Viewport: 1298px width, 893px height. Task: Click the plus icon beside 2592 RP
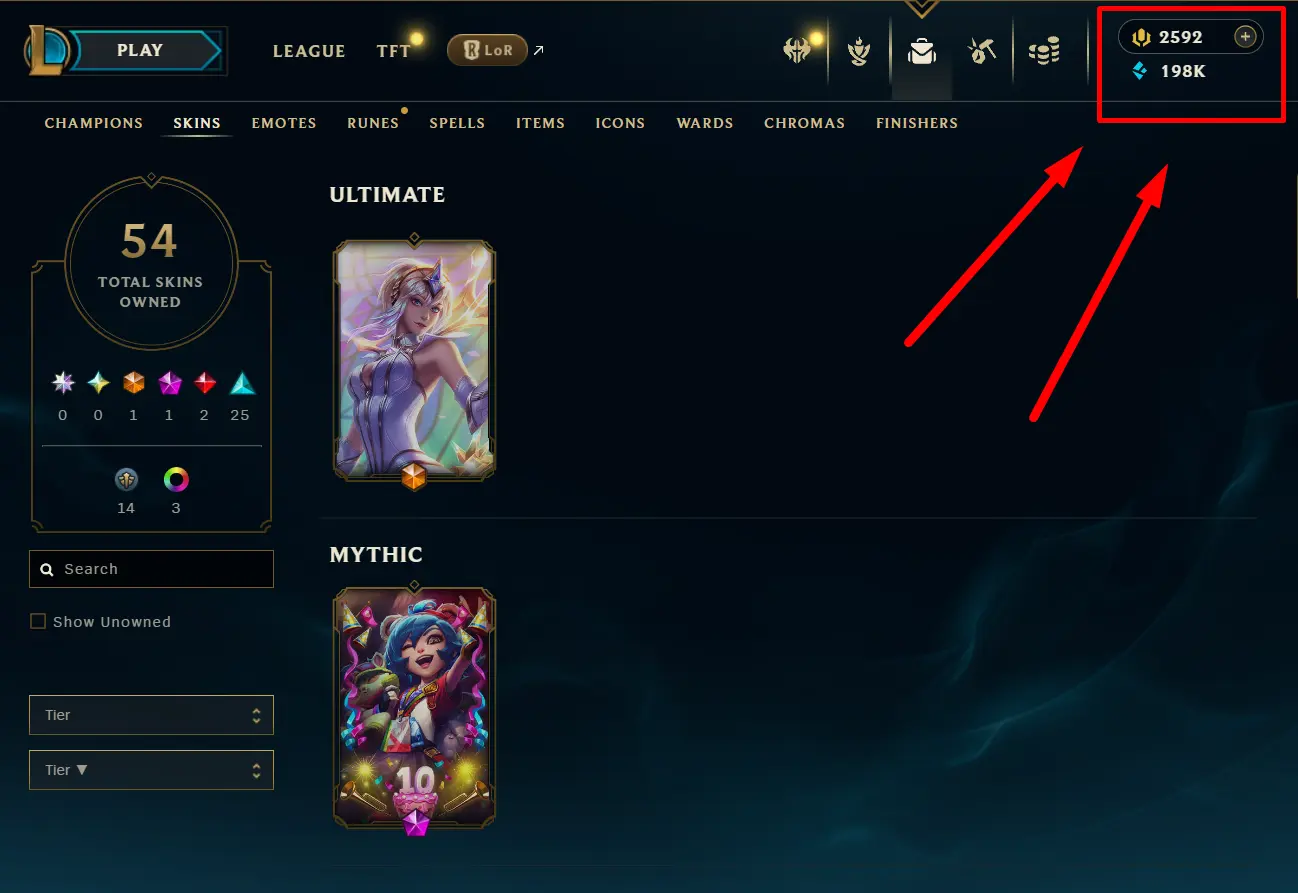point(1245,37)
